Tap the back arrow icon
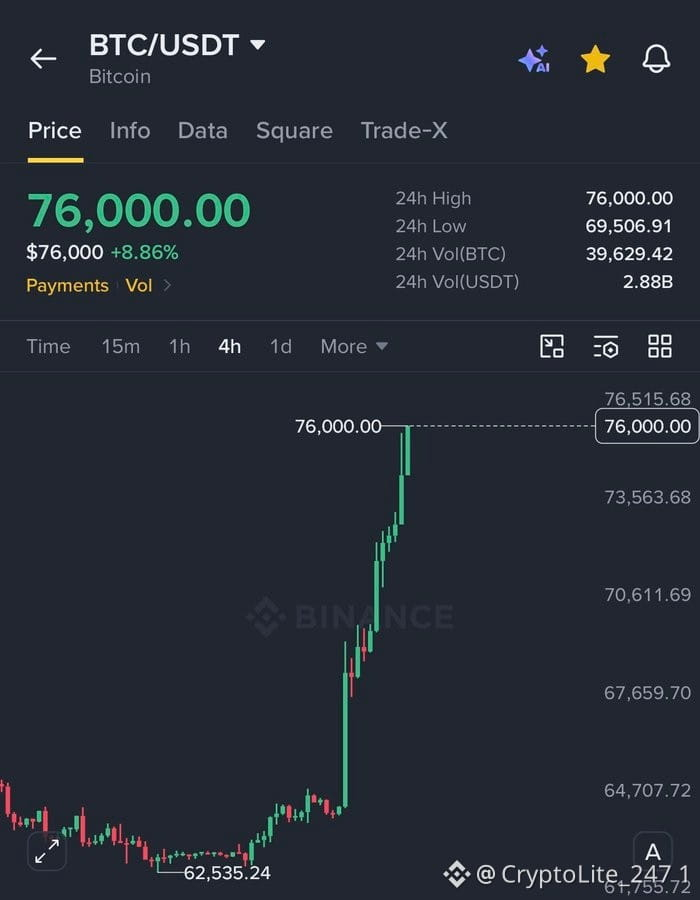 43,59
